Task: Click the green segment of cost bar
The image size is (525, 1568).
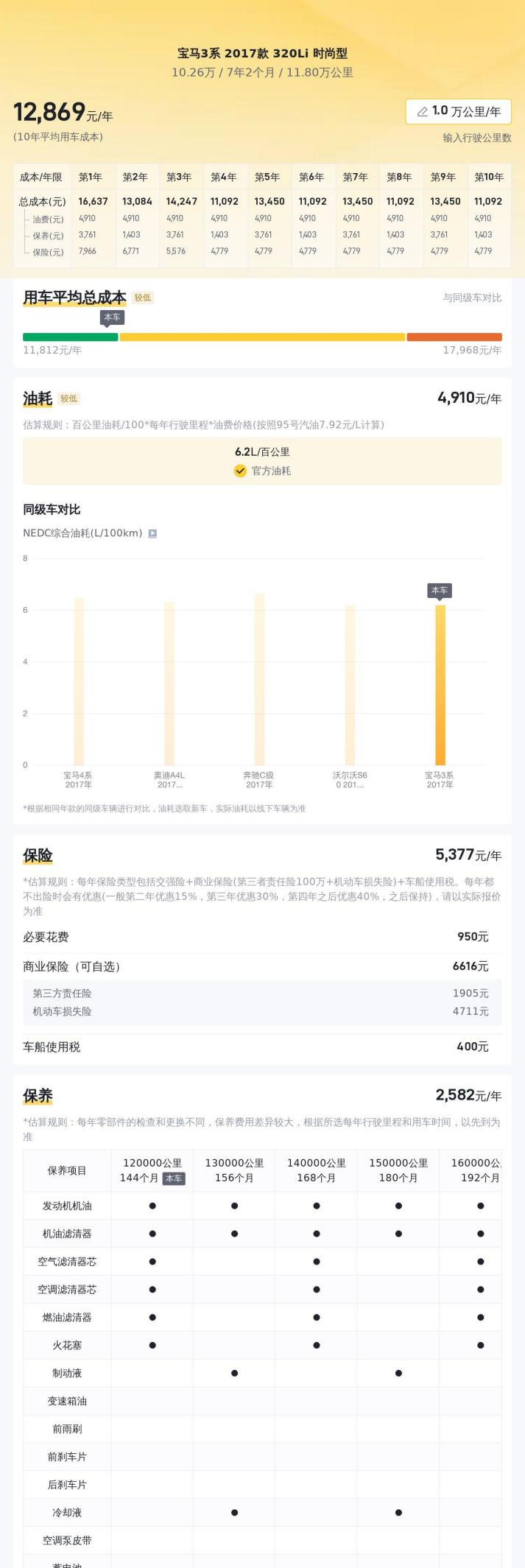Action: click(x=71, y=337)
